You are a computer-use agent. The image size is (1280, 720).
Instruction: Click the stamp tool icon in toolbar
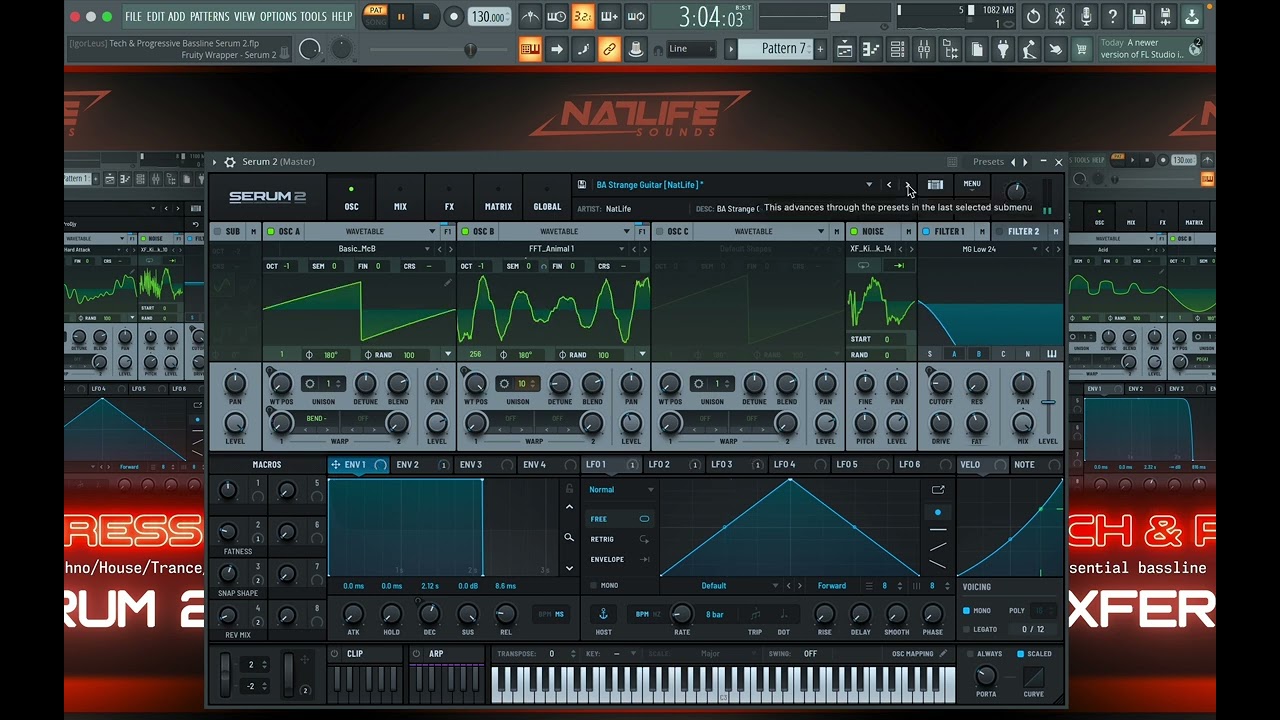tap(635, 49)
